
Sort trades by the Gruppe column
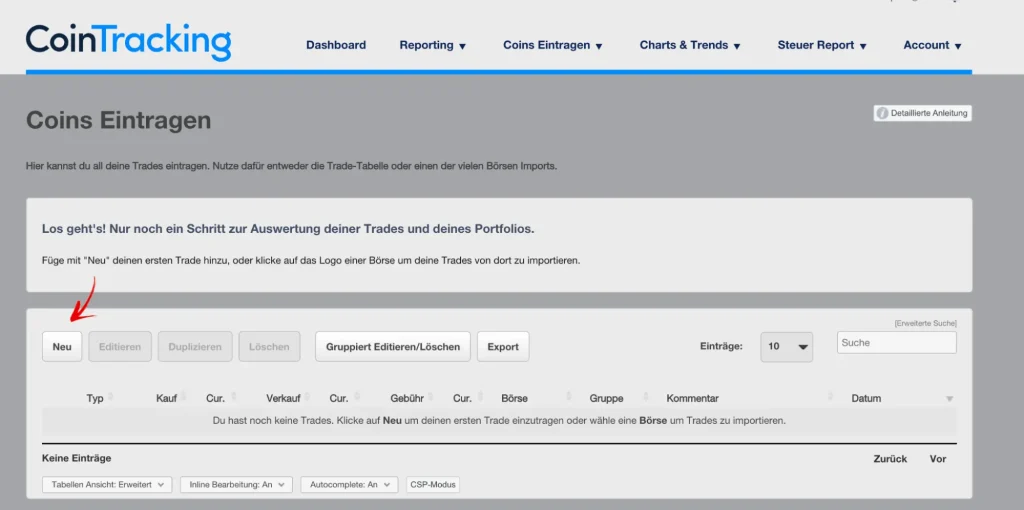pos(606,398)
